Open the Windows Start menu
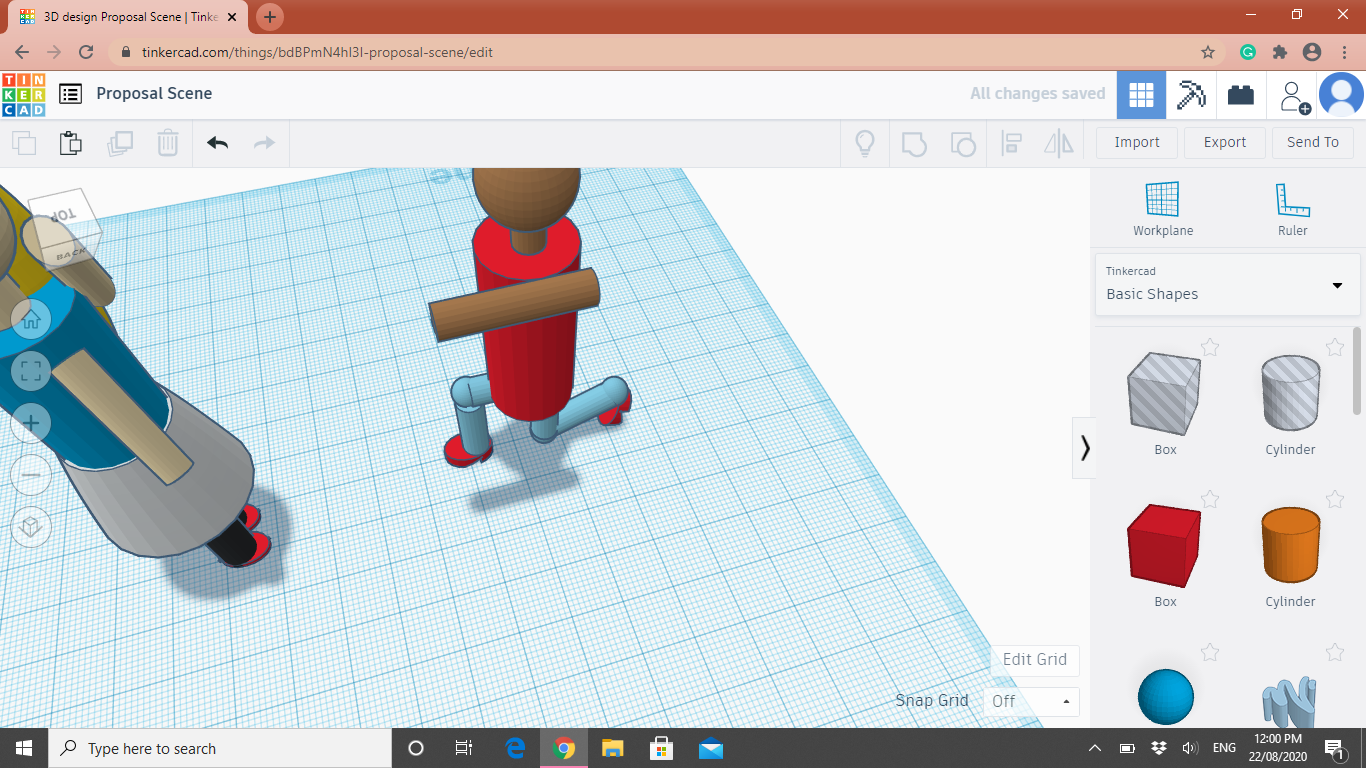The width and height of the screenshot is (1366, 768). pos(23,748)
